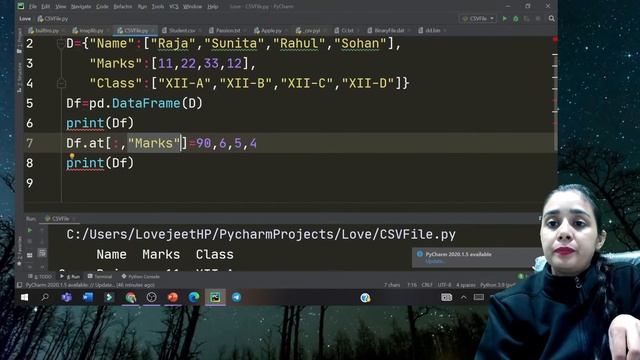This screenshot has width=640, height=360.
Task: Open the Window menu
Action: coord(192,7)
